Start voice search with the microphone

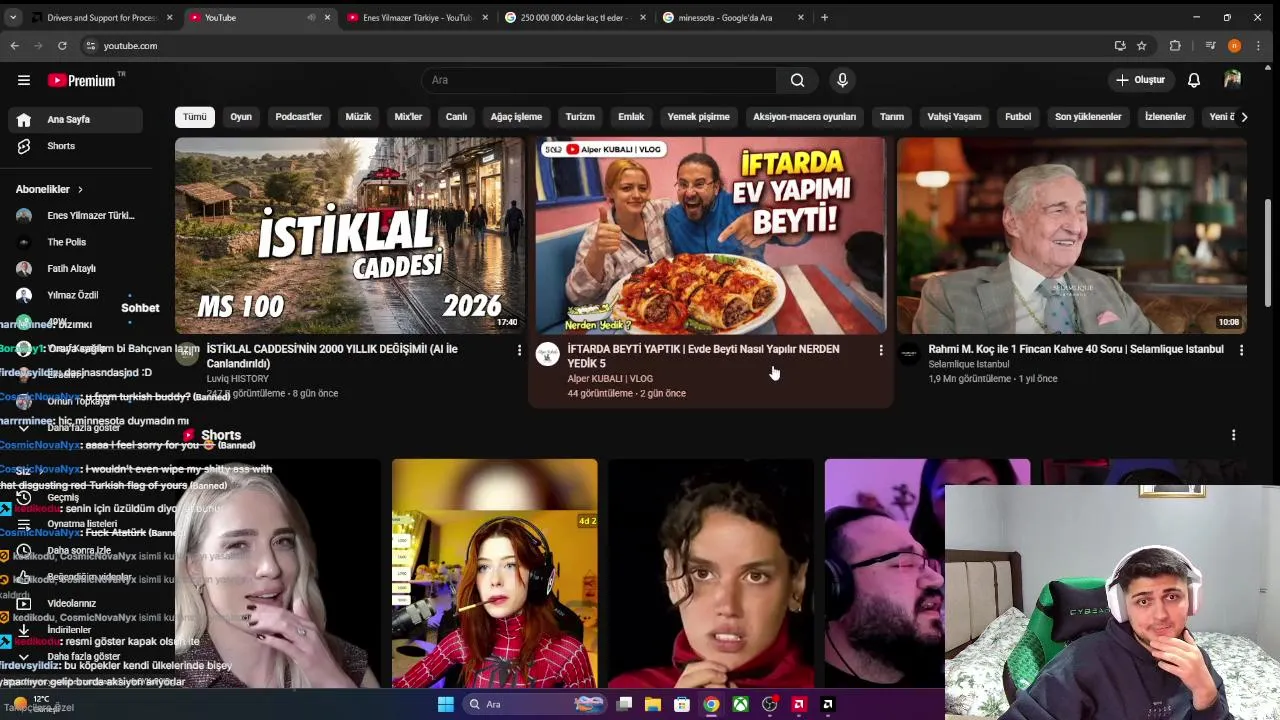pos(842,80)
